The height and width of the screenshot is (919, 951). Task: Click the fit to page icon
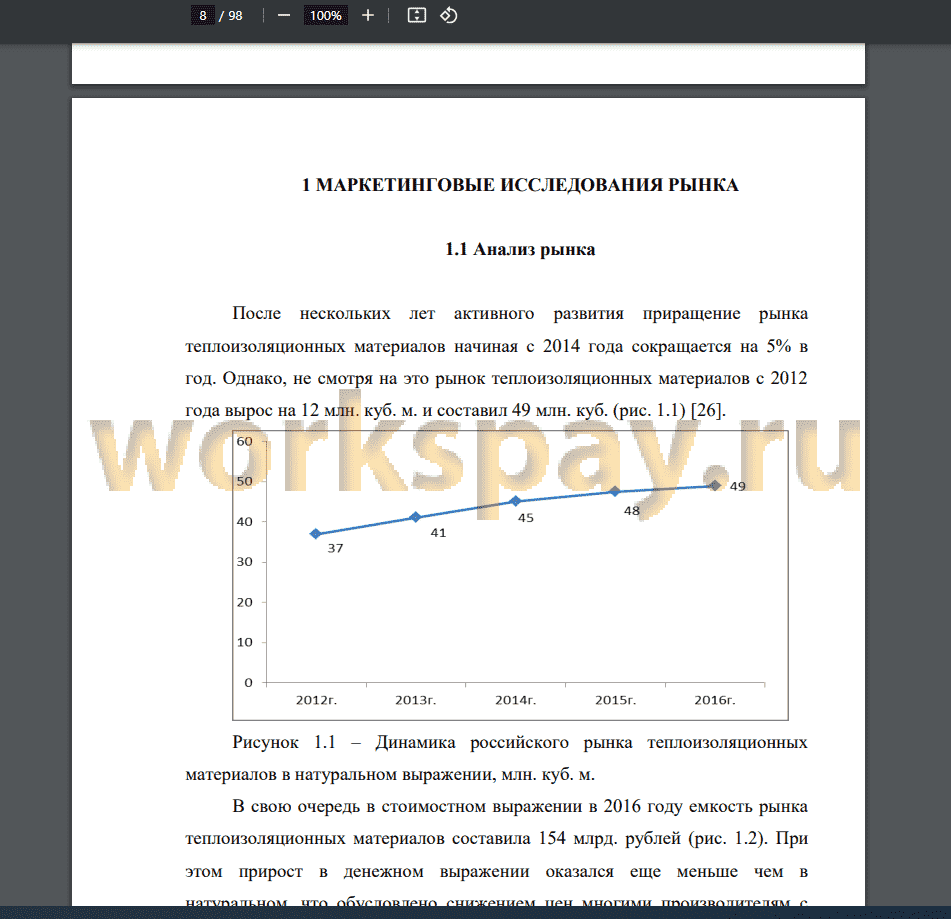(417, 16)
